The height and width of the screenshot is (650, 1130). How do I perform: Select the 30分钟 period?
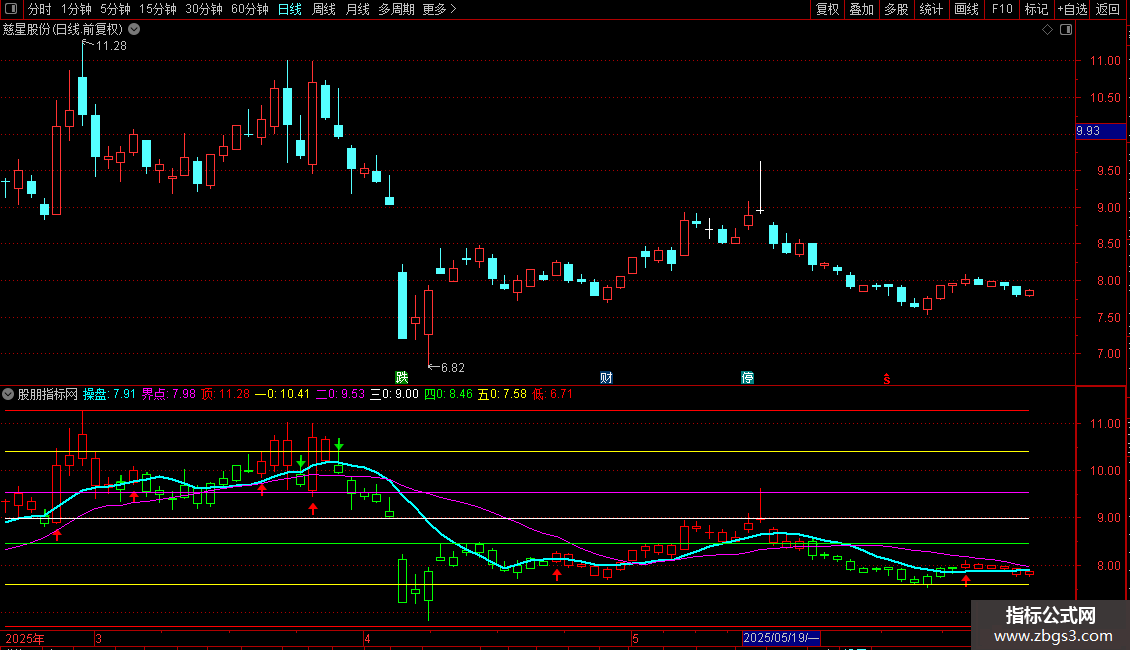pos(204,9)
